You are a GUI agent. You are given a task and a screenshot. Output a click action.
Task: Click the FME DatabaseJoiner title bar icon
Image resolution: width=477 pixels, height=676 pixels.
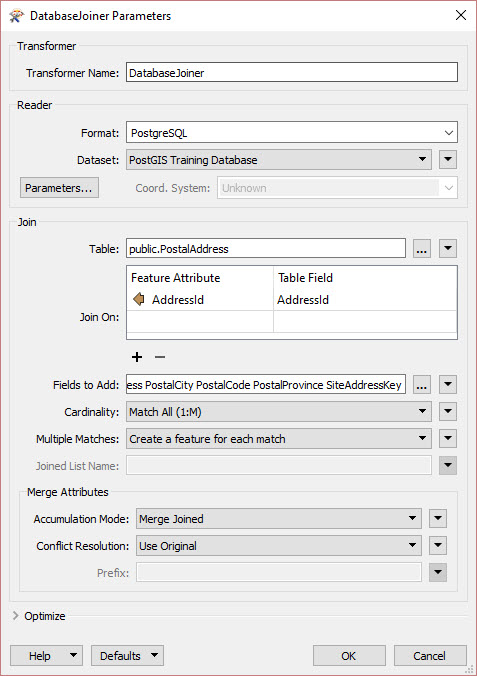tap(16, 16)
